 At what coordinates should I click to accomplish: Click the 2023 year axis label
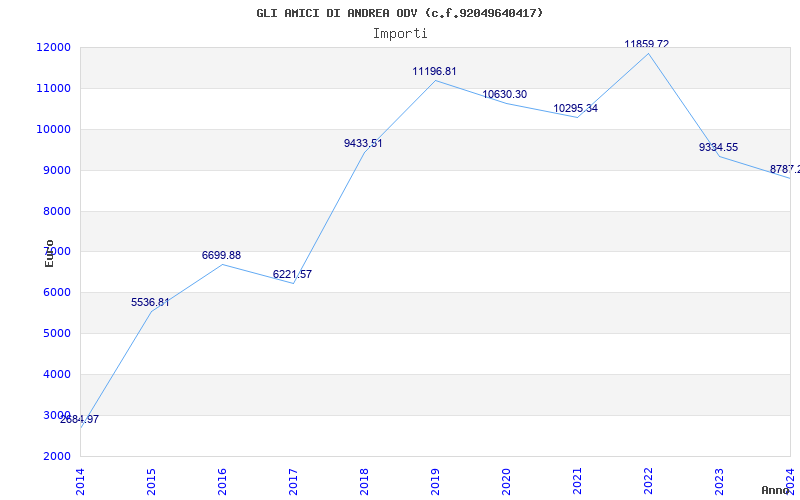coord(719,482)
